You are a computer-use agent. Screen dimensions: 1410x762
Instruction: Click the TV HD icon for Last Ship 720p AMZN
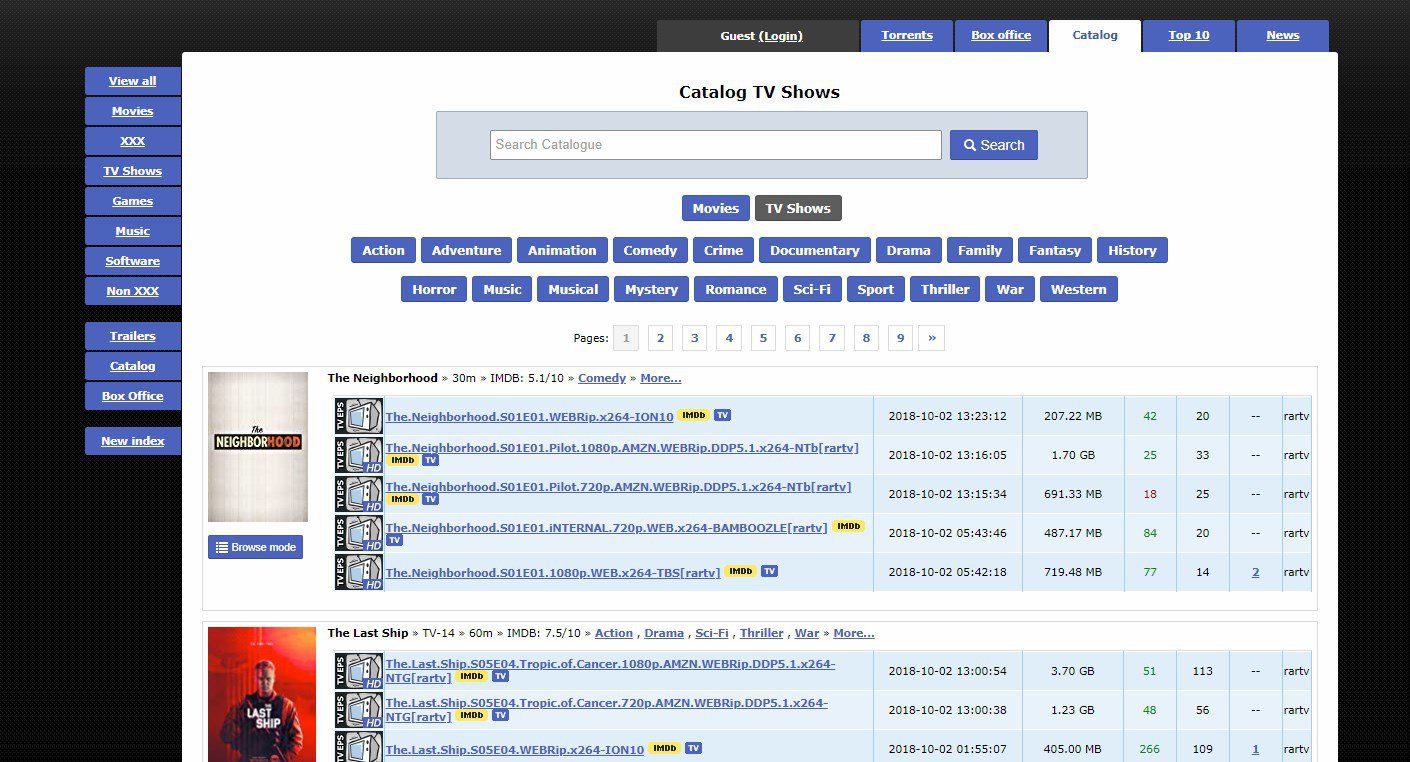tap(359, 709)
